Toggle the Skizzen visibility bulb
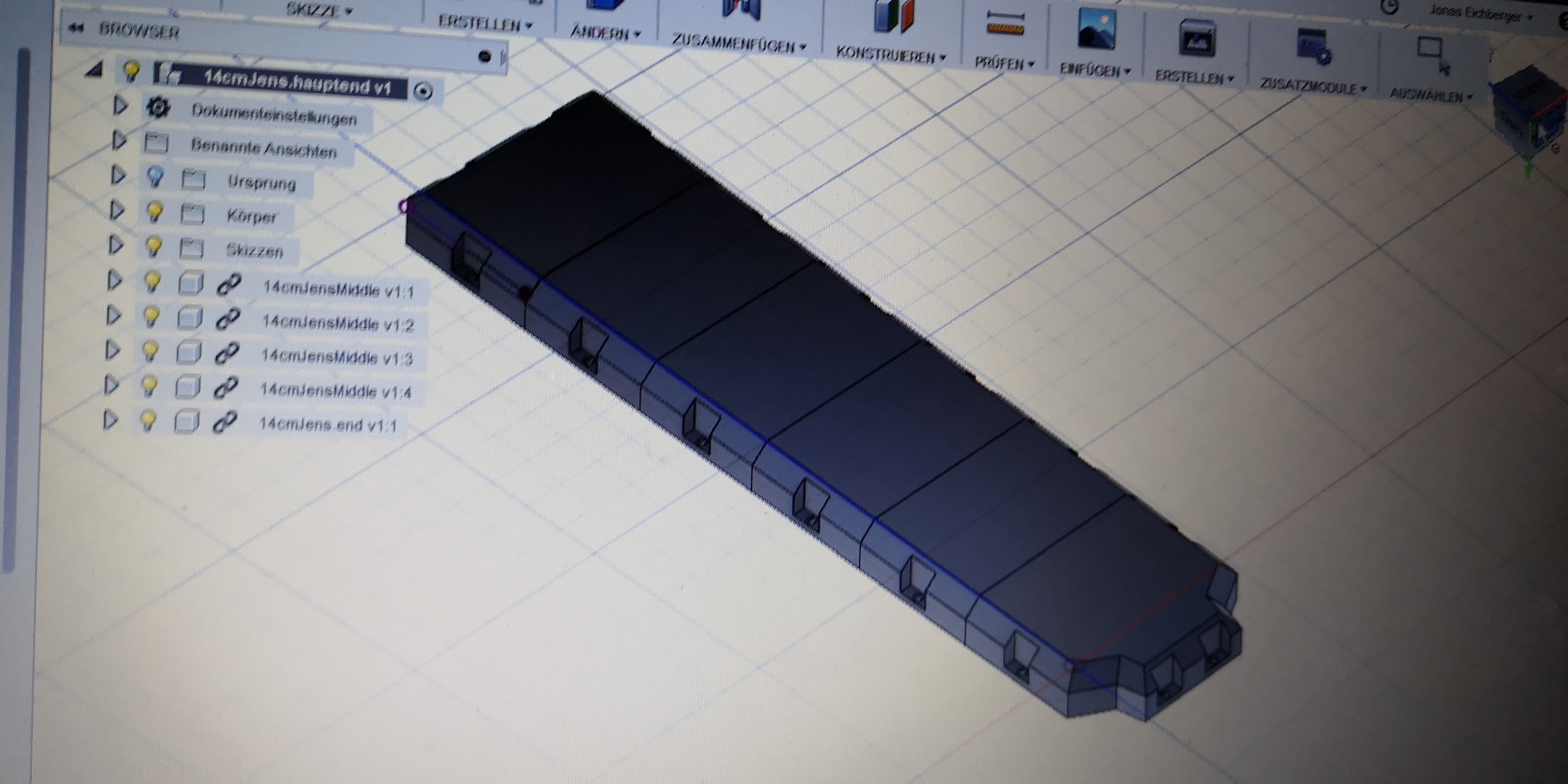 coord(153,247)
